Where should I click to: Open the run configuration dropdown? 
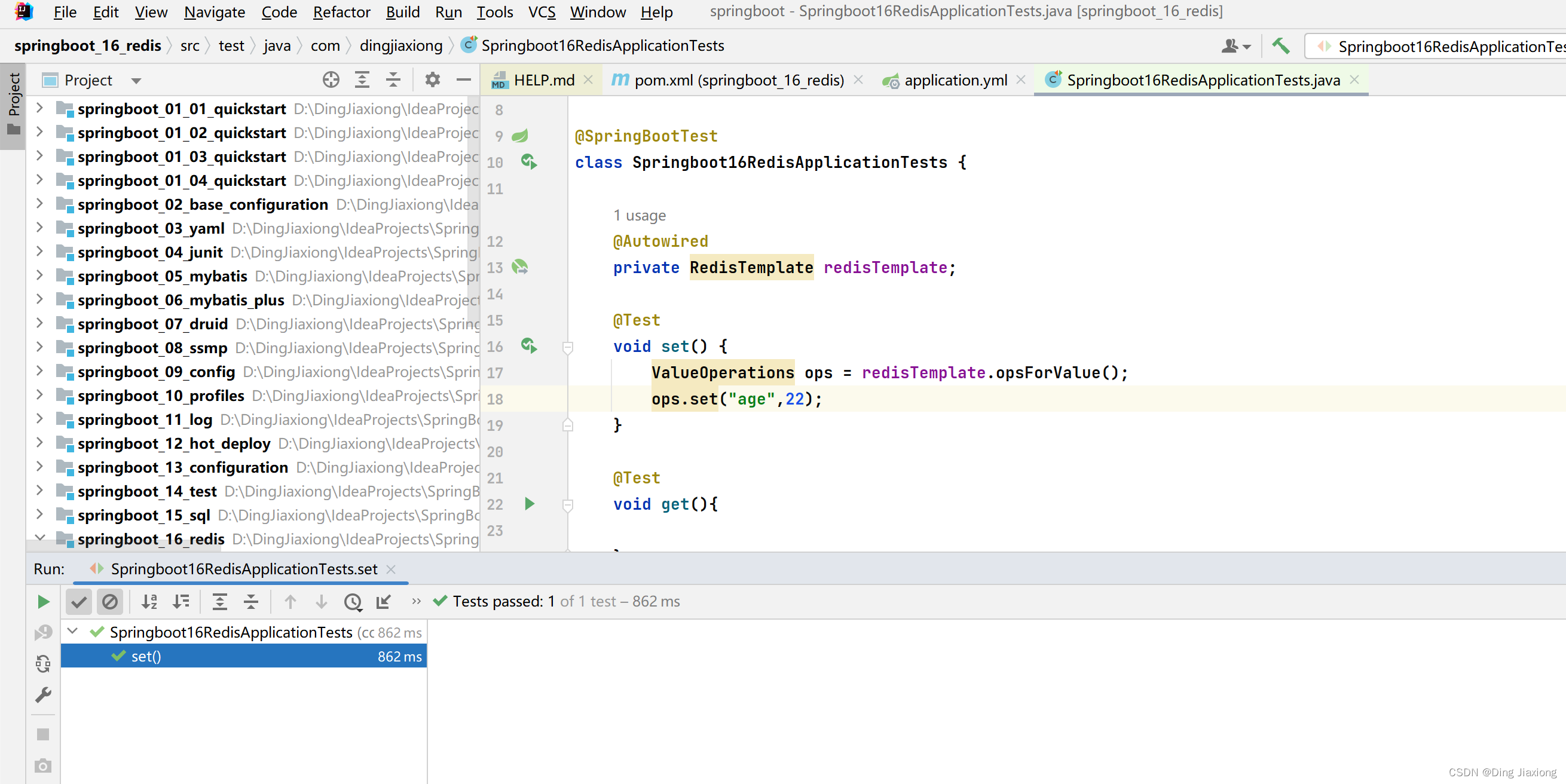tap(1435, 46)
